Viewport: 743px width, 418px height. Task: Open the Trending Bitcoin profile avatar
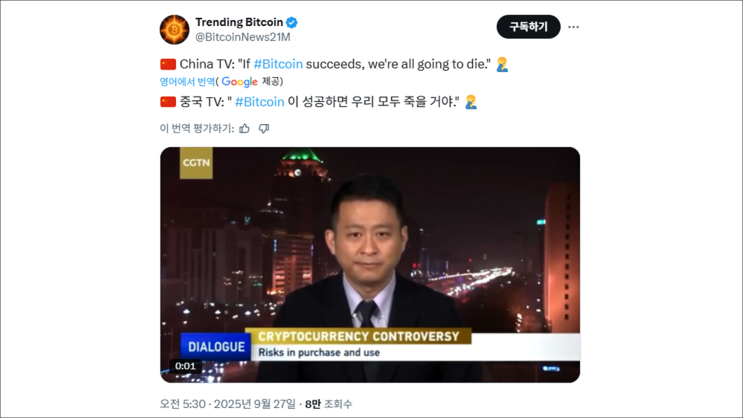pyautogui.click(x=174, y=29)
